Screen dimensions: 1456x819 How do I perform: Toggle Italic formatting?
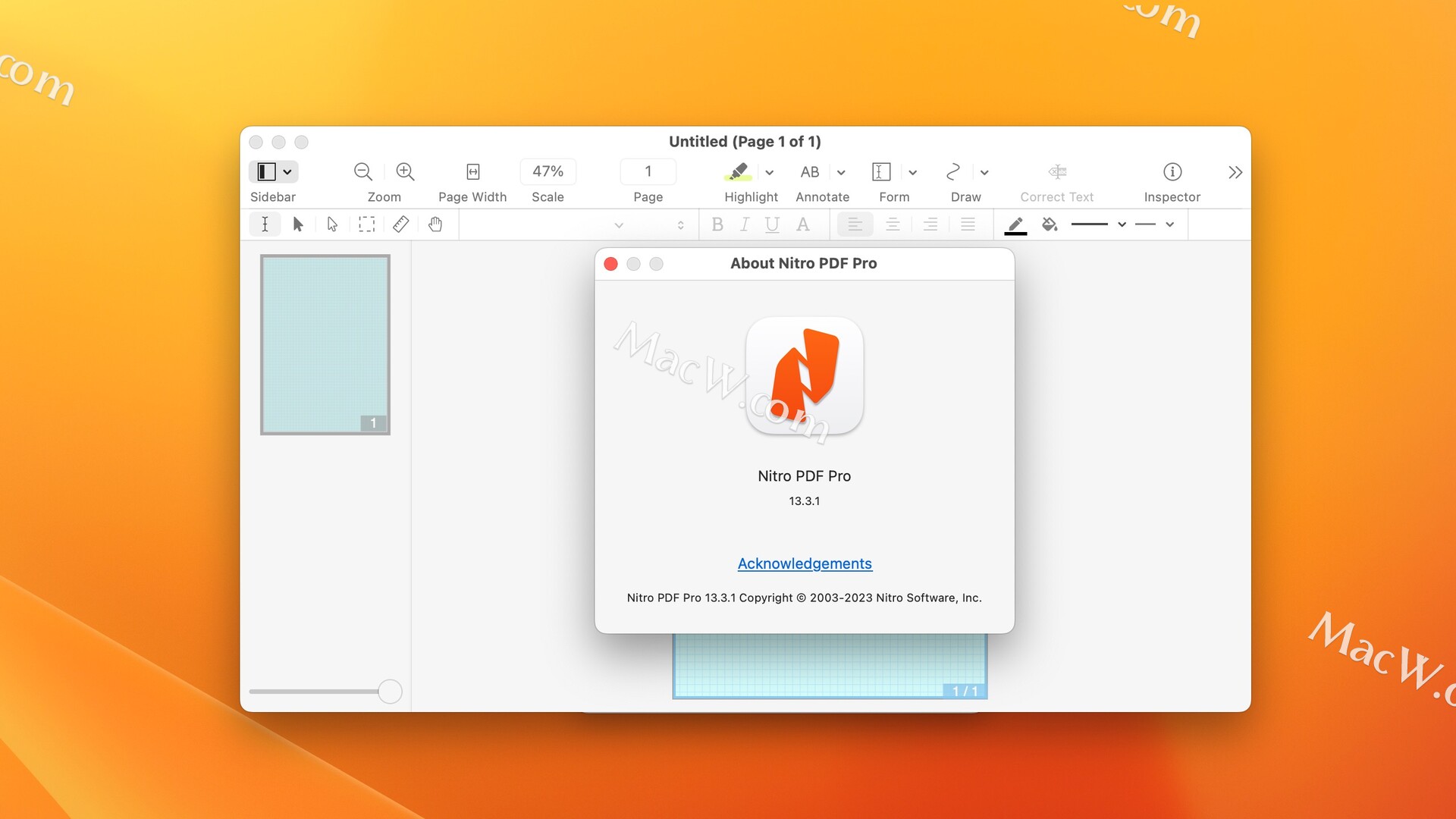[x=745, y=224]
